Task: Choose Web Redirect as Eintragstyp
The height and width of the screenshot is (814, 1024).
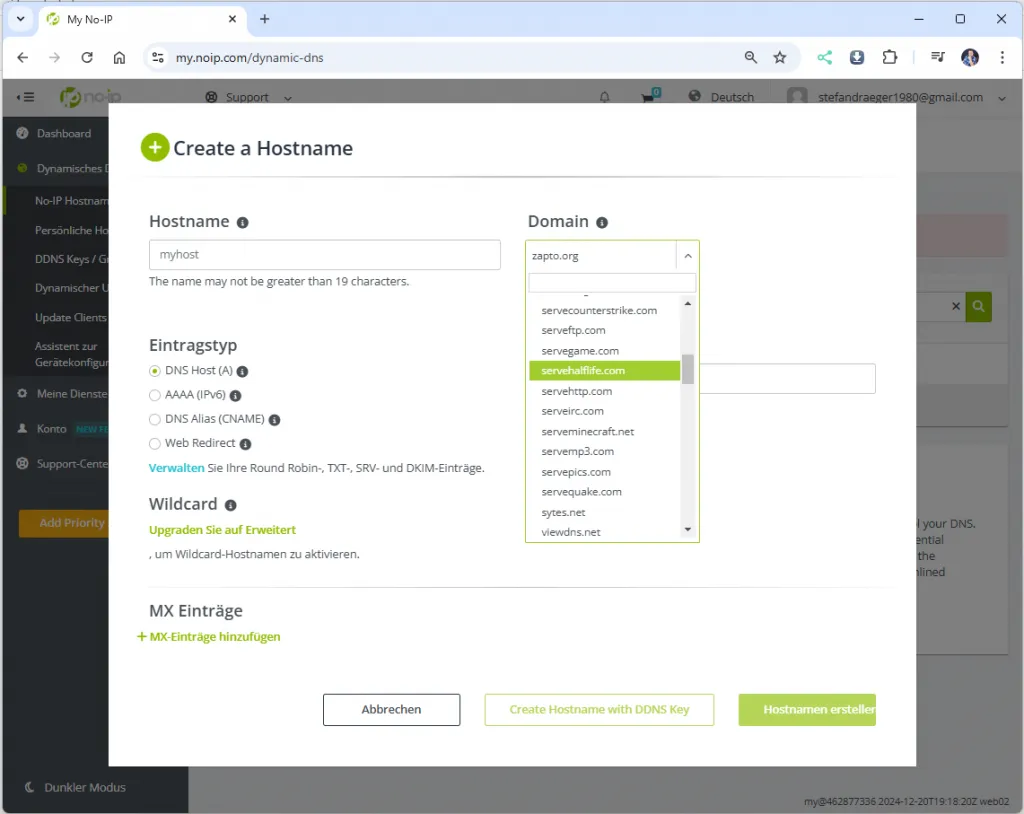Action: pos(155,443)
